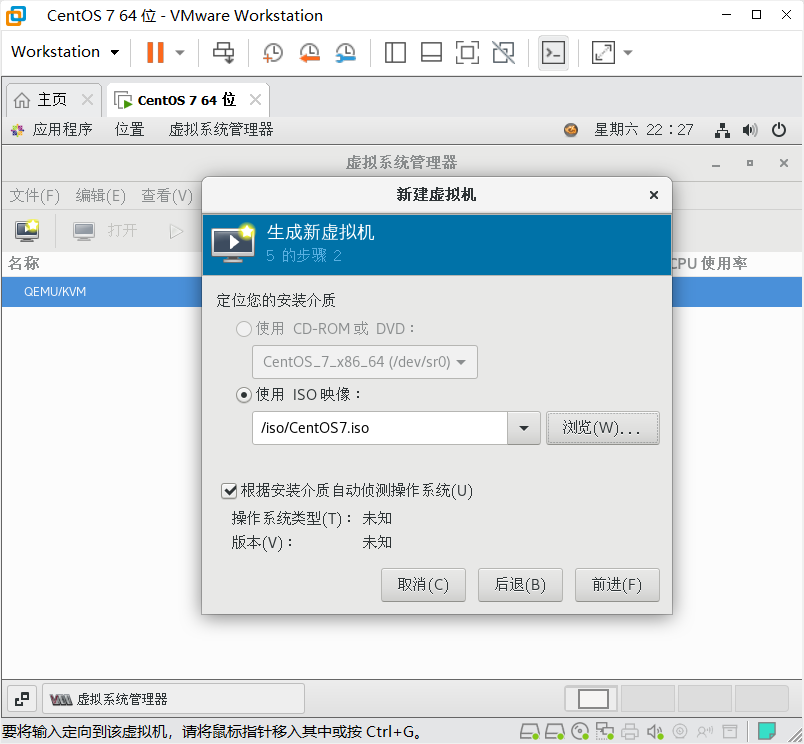Open the 文件(F) menu in virt-manager
Viewport: 804px width, 744px height.
34,195
